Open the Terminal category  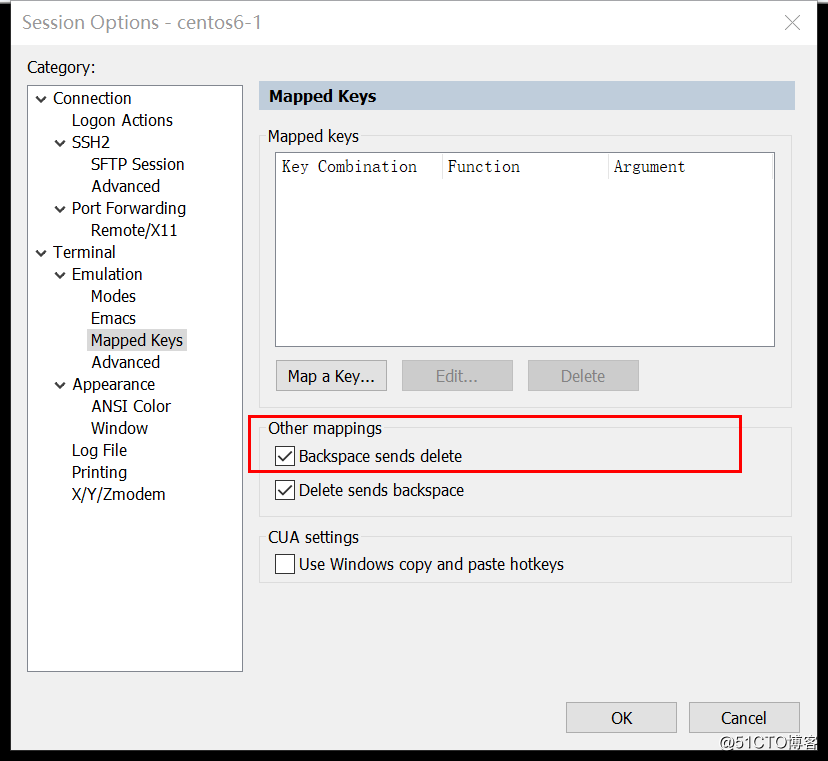tap(84, 252)
